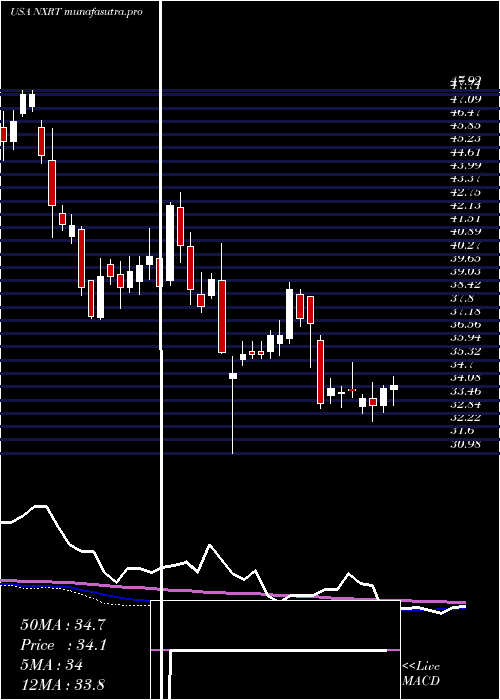This screenshot has width=500, height=700.
Task: Click the '12MA : 33.8' readout
Action: tap(62, 684)
